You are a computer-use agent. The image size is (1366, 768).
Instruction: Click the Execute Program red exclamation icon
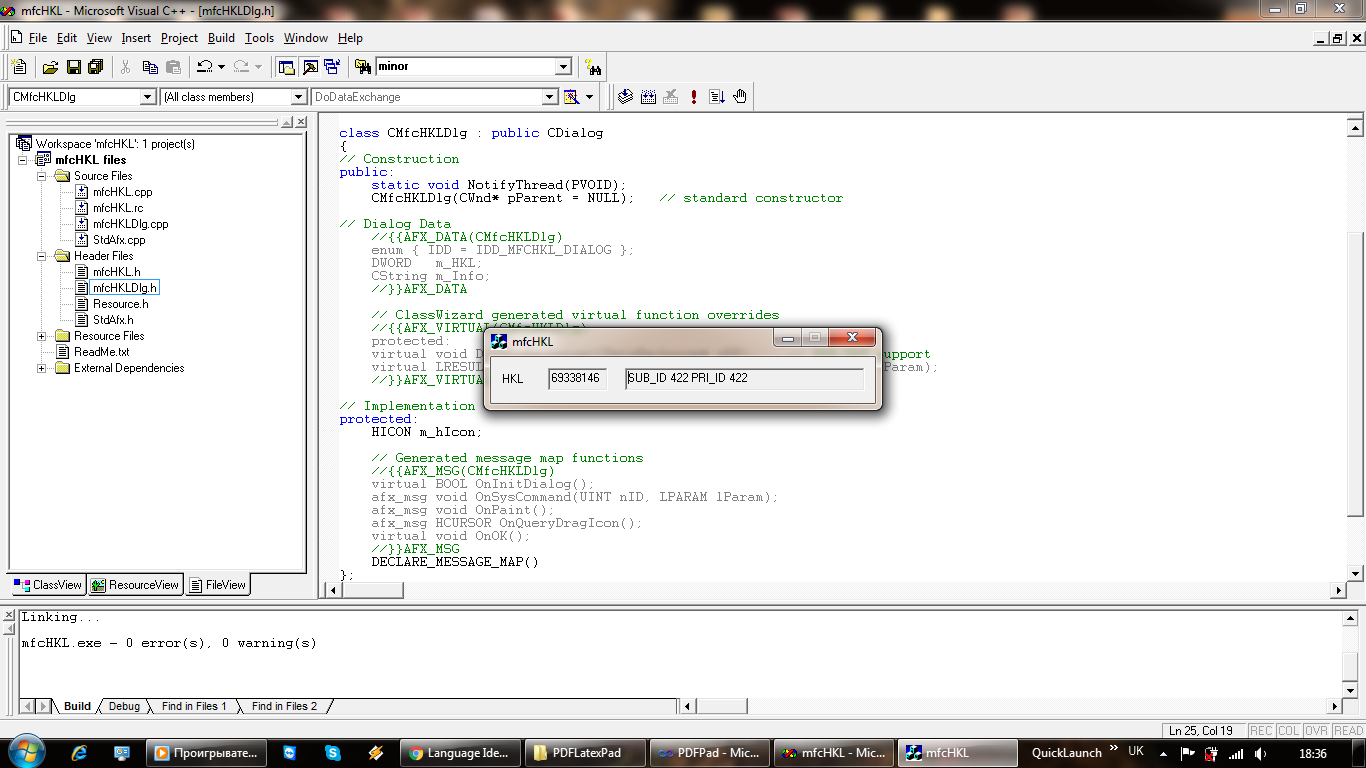click(x=694, y=97)
